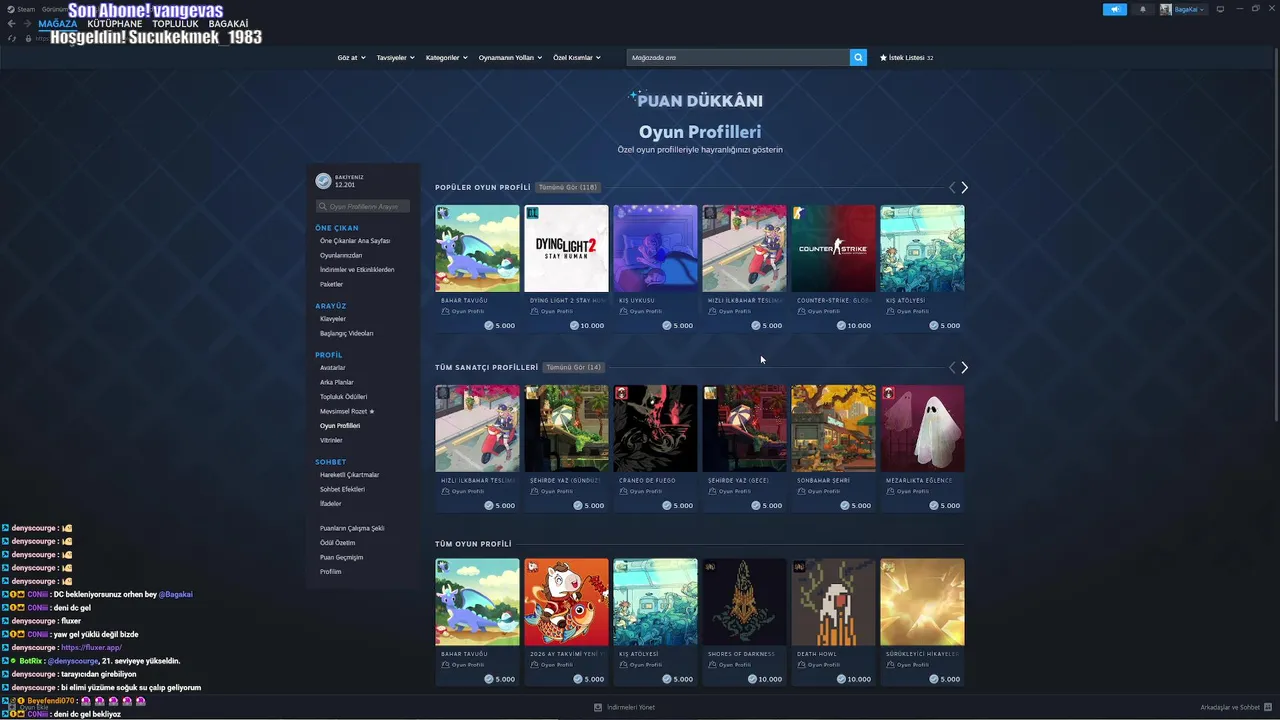Image resolution: width=1280 pixels, height=720 pixels.
Task: Previous arrow for Popüler Oyun Profili
Action: (952, 188)
